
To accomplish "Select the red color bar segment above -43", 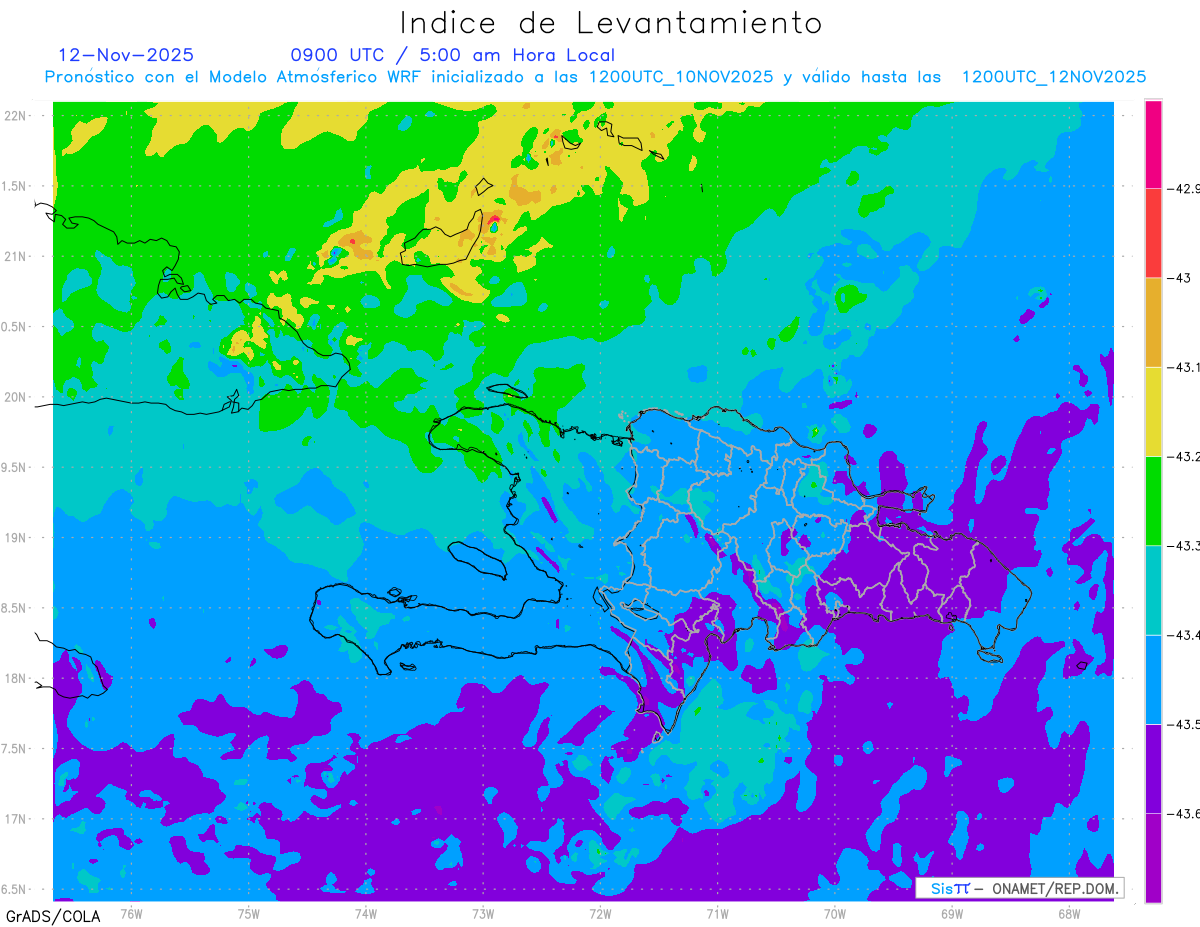I will tap(1153, 233).
